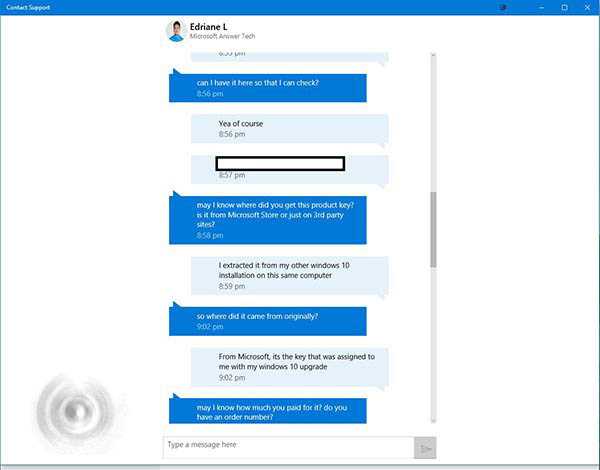Viewport: 600px width, 470px height.
Task: Click the '8:57 pm' timestamp
Action: 232,175
